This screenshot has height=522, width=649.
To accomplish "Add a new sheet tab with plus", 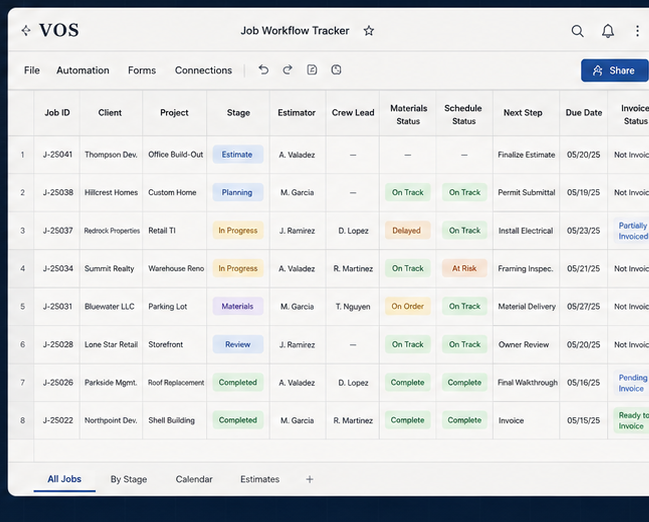I will tap(309, 479).
